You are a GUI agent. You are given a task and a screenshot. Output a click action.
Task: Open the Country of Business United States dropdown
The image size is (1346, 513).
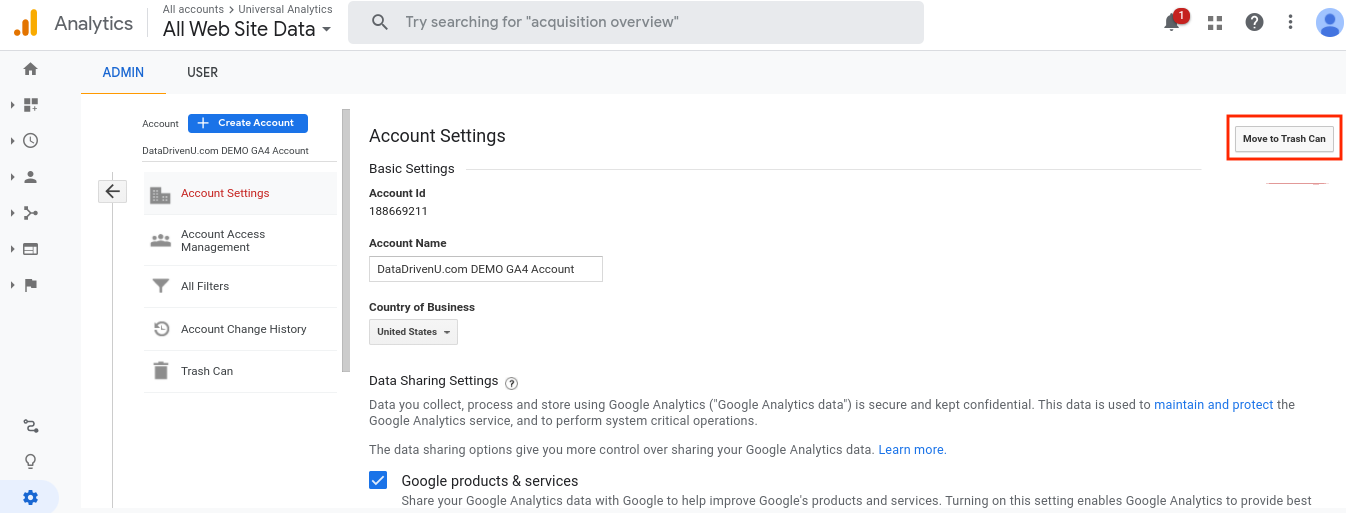pyautogui.click(x=413, y=332)
